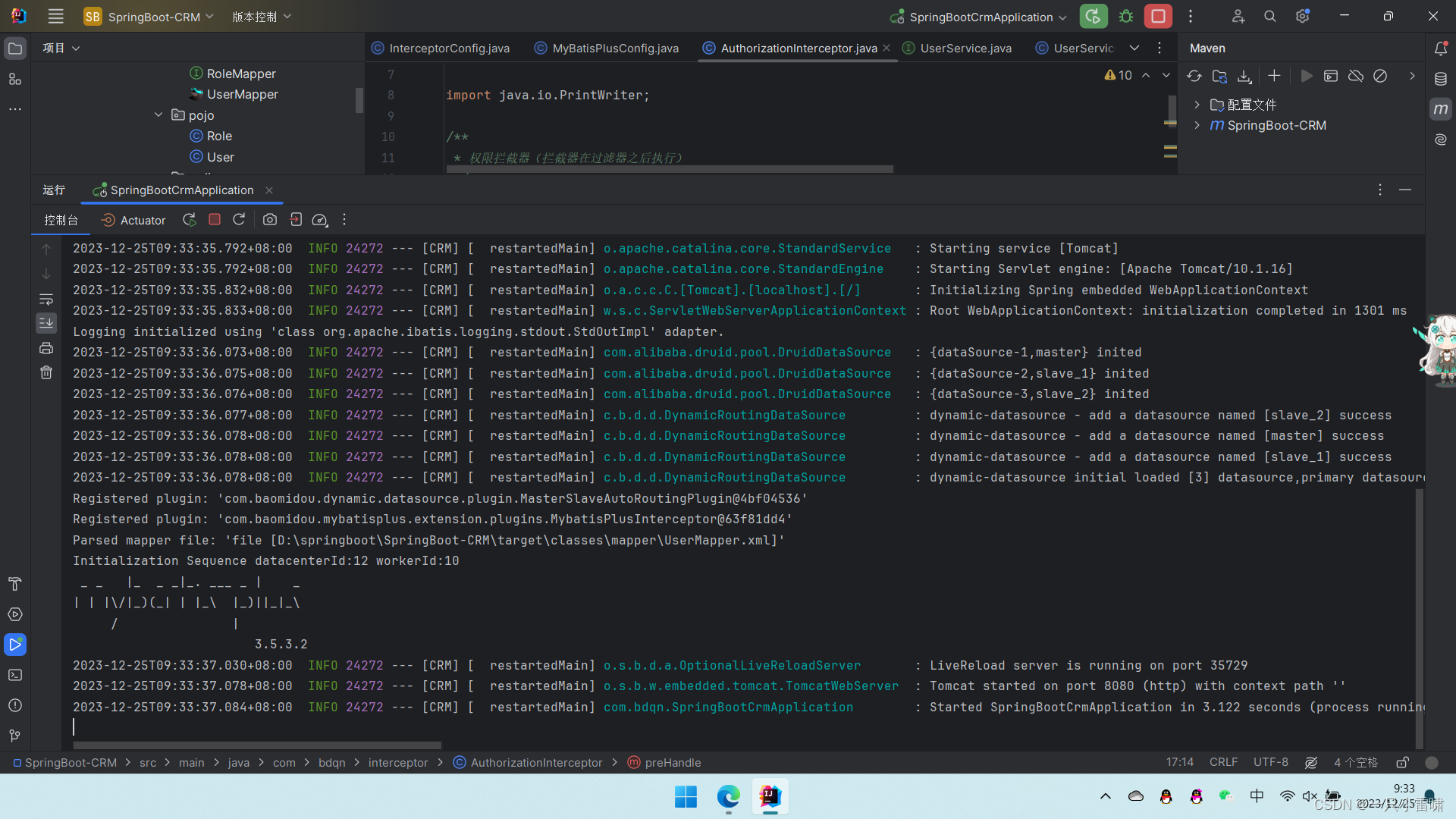Click the clear console trash icon
The image size is (1456, 819).
(46, 372)
